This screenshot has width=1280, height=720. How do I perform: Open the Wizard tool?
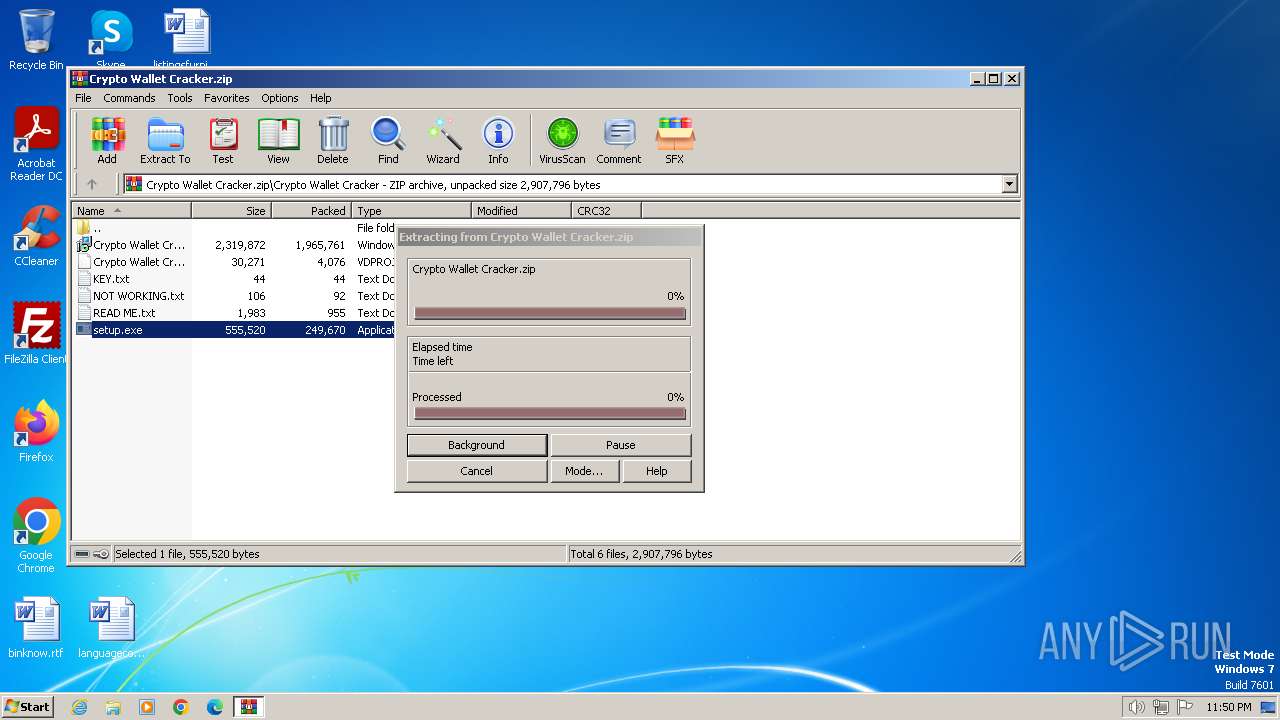click(x=443, y=141)
